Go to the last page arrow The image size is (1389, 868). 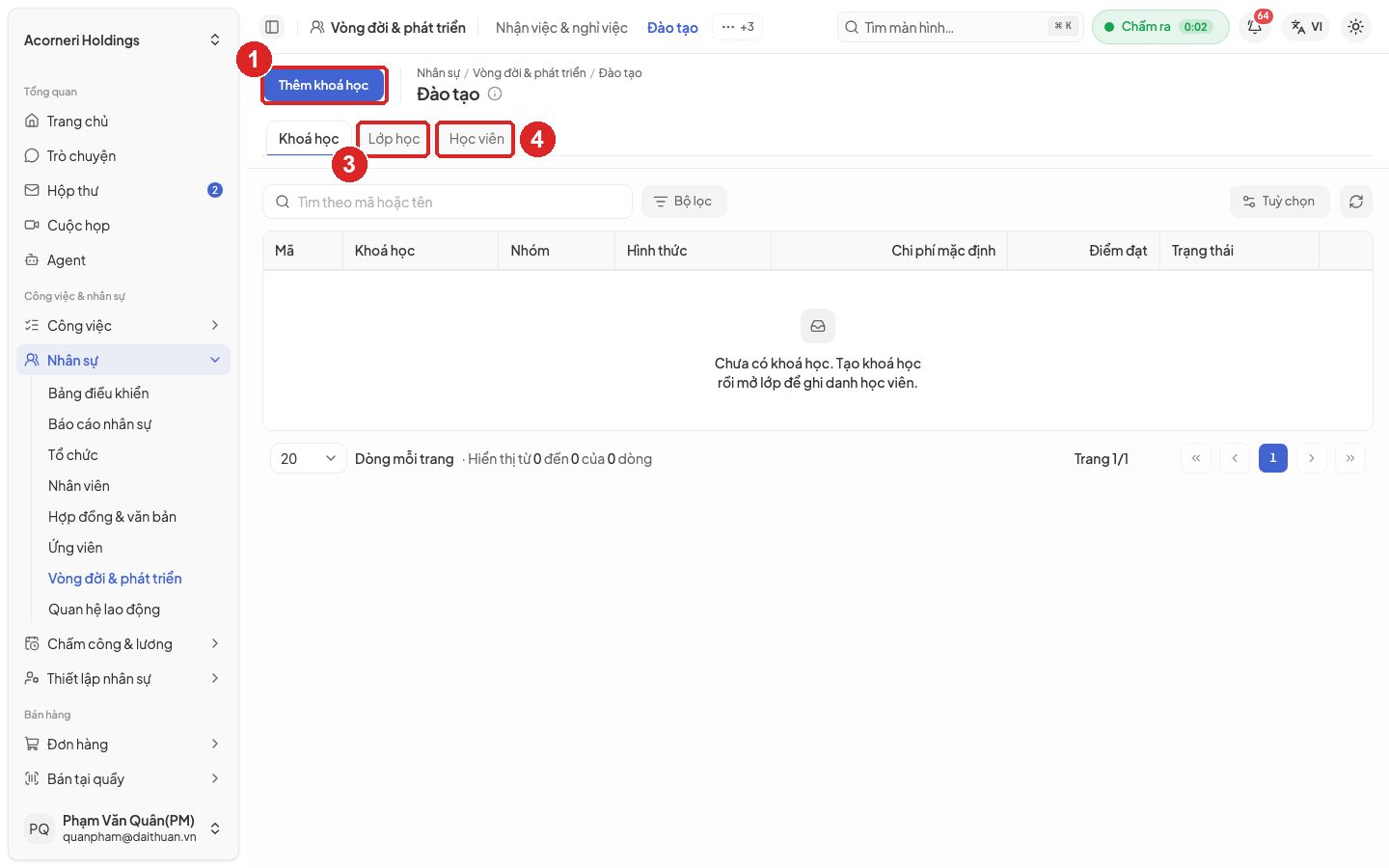(1350, 458)
